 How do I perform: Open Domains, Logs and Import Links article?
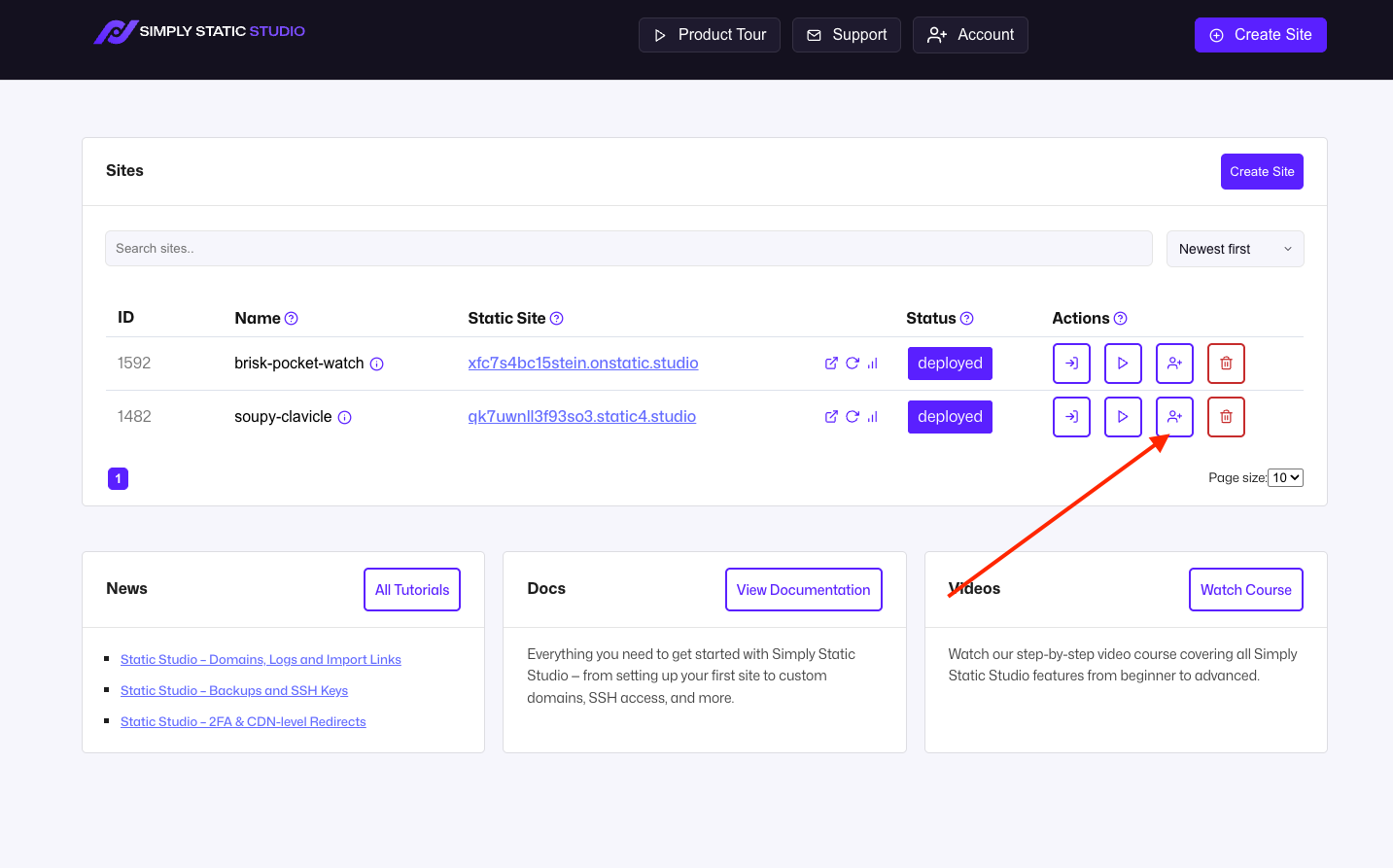pos(261,660)
